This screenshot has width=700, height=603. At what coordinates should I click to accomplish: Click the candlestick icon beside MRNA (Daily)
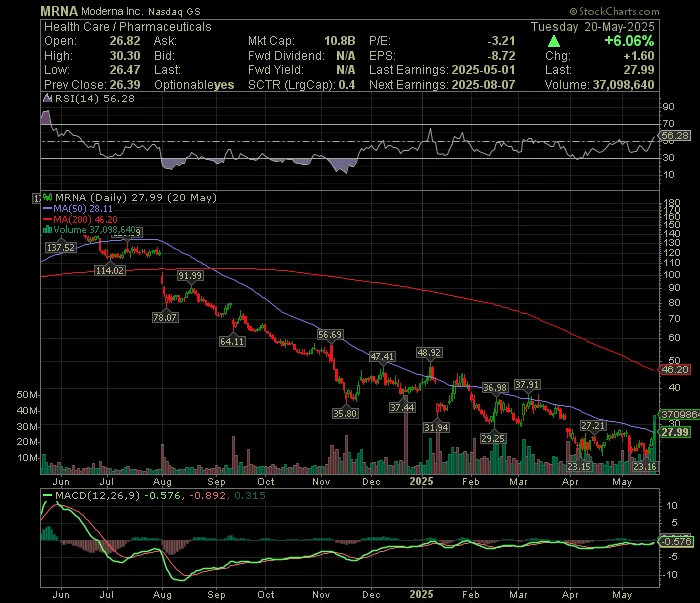48,198
